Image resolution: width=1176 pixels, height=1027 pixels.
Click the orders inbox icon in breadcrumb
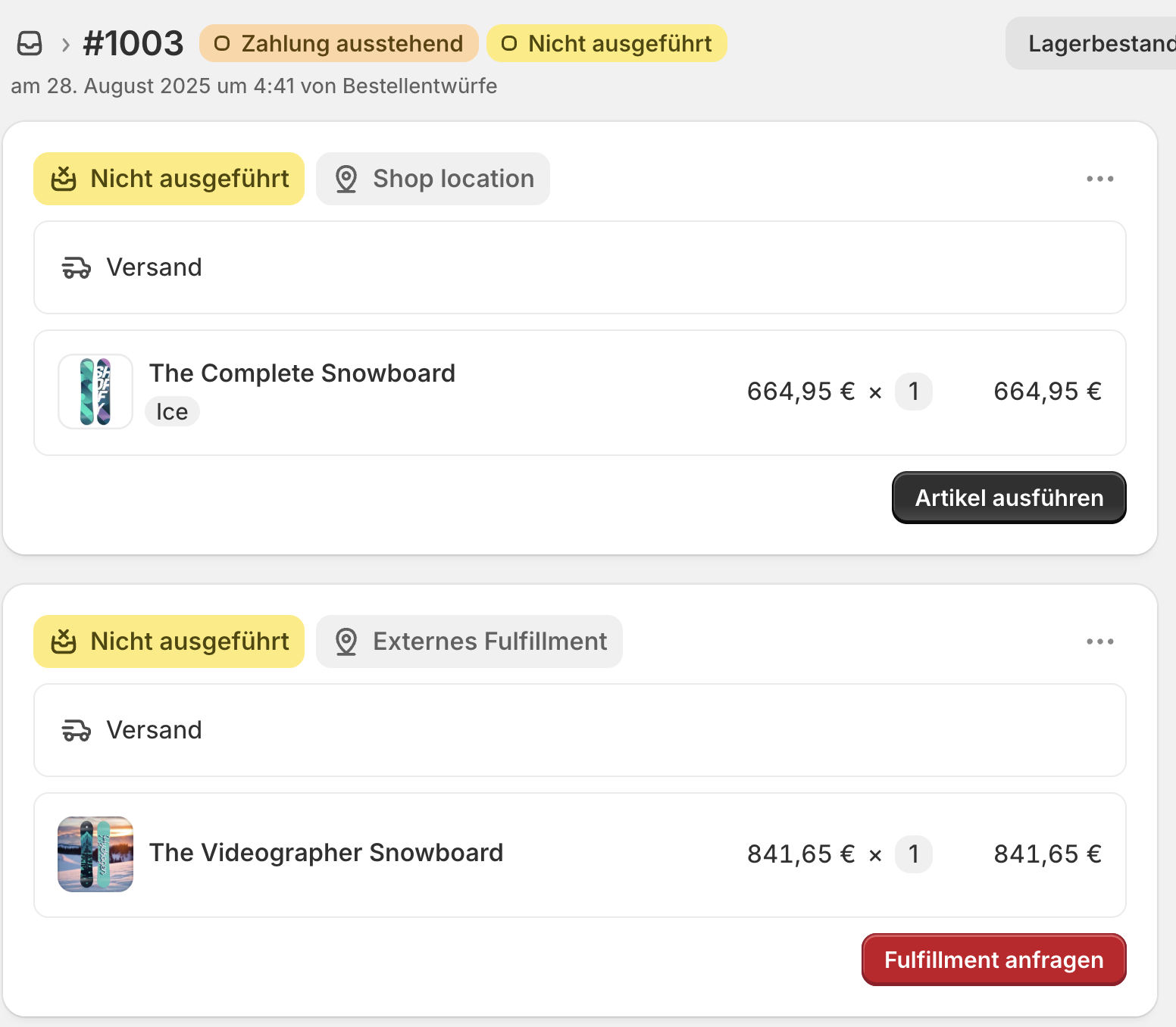coord(30,44)
